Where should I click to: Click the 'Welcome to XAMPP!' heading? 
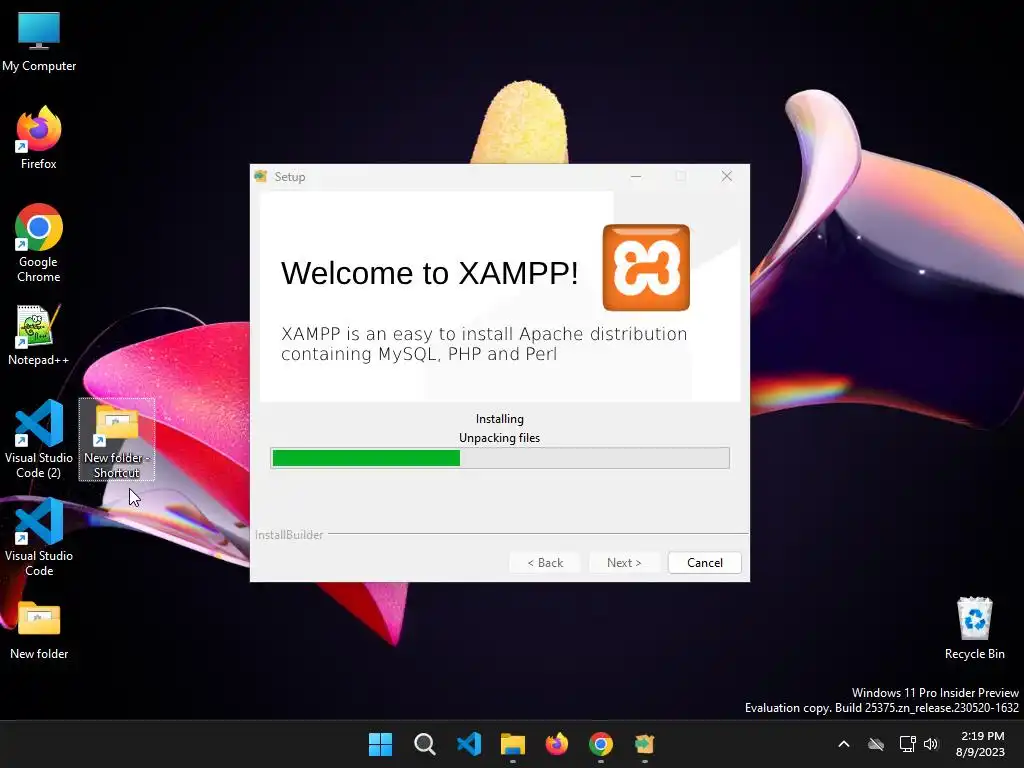(430, 273)
